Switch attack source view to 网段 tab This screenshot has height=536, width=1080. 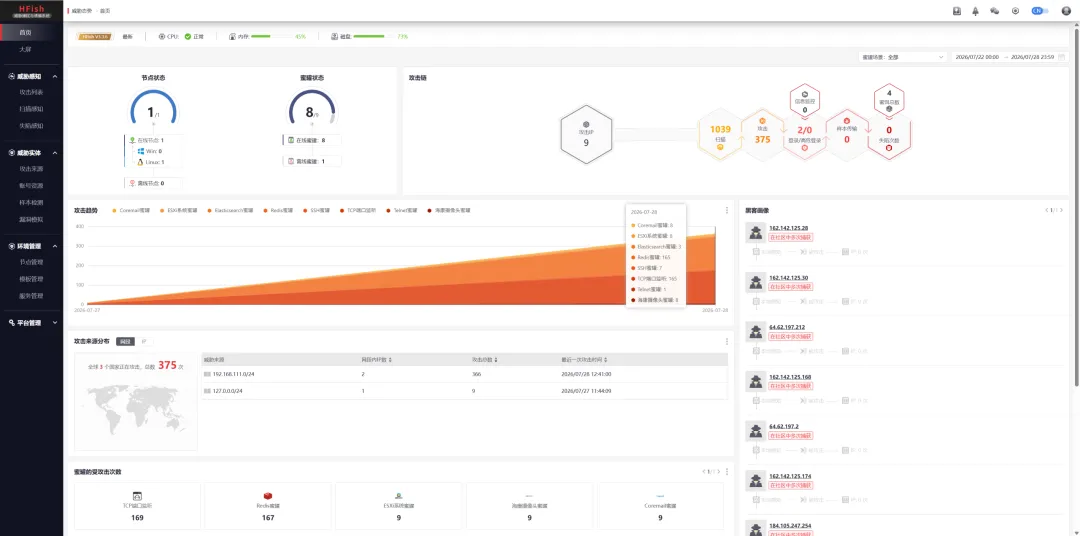tap(125, 341)
